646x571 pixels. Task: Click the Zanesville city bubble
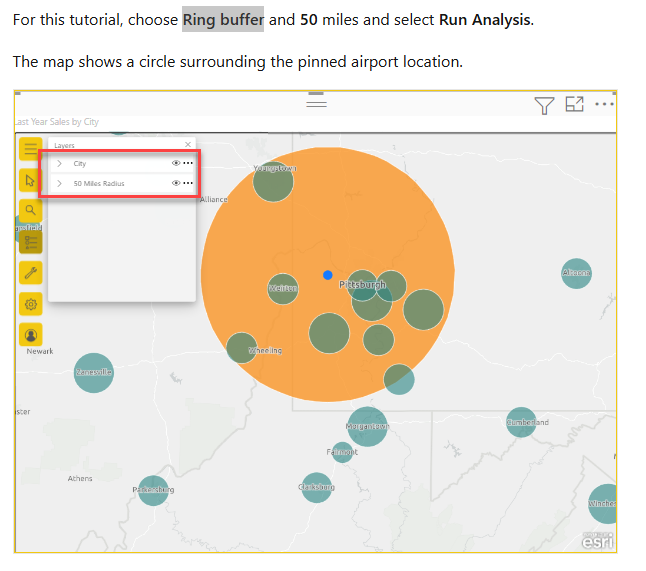94,372
